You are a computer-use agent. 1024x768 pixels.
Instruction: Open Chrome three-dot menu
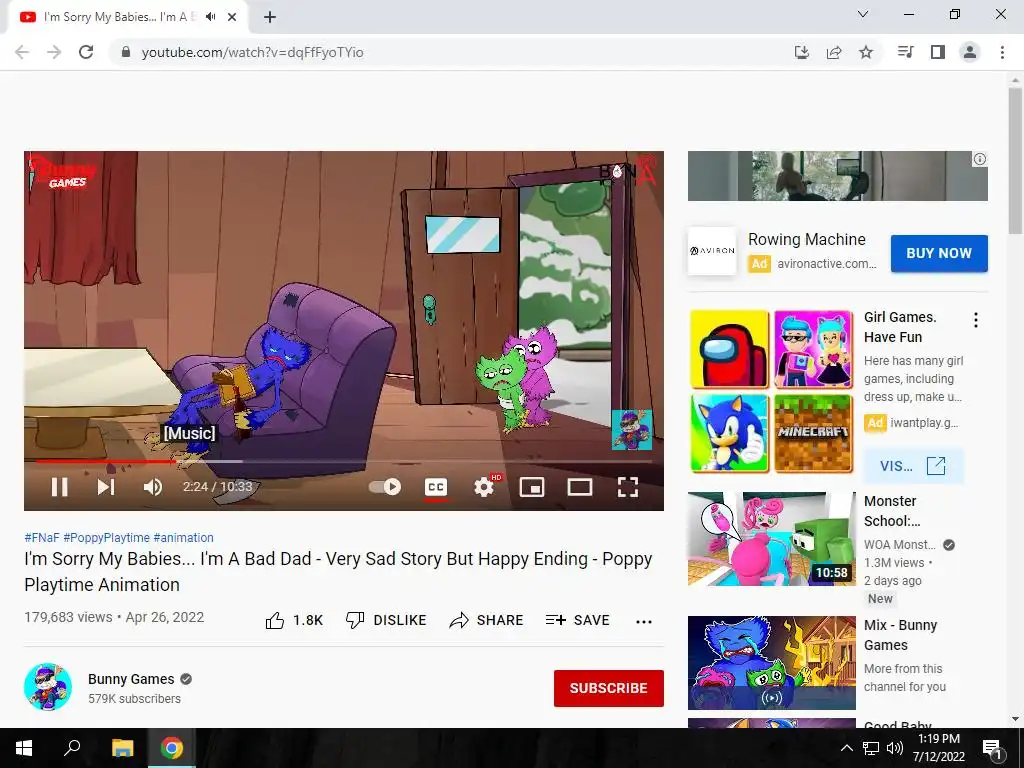tap(1002, 52)
